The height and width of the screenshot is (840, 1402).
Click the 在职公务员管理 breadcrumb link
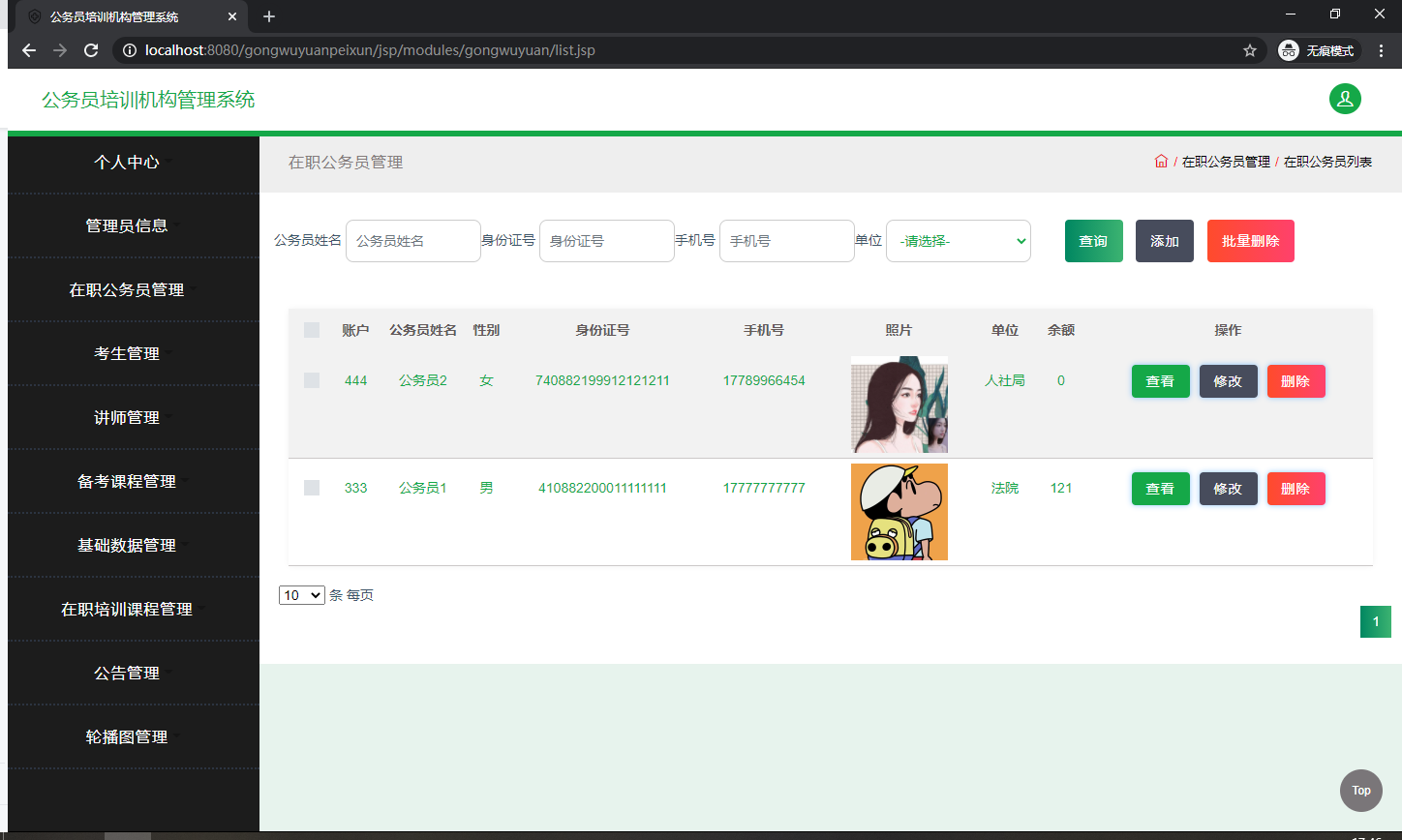point(1226,162)
